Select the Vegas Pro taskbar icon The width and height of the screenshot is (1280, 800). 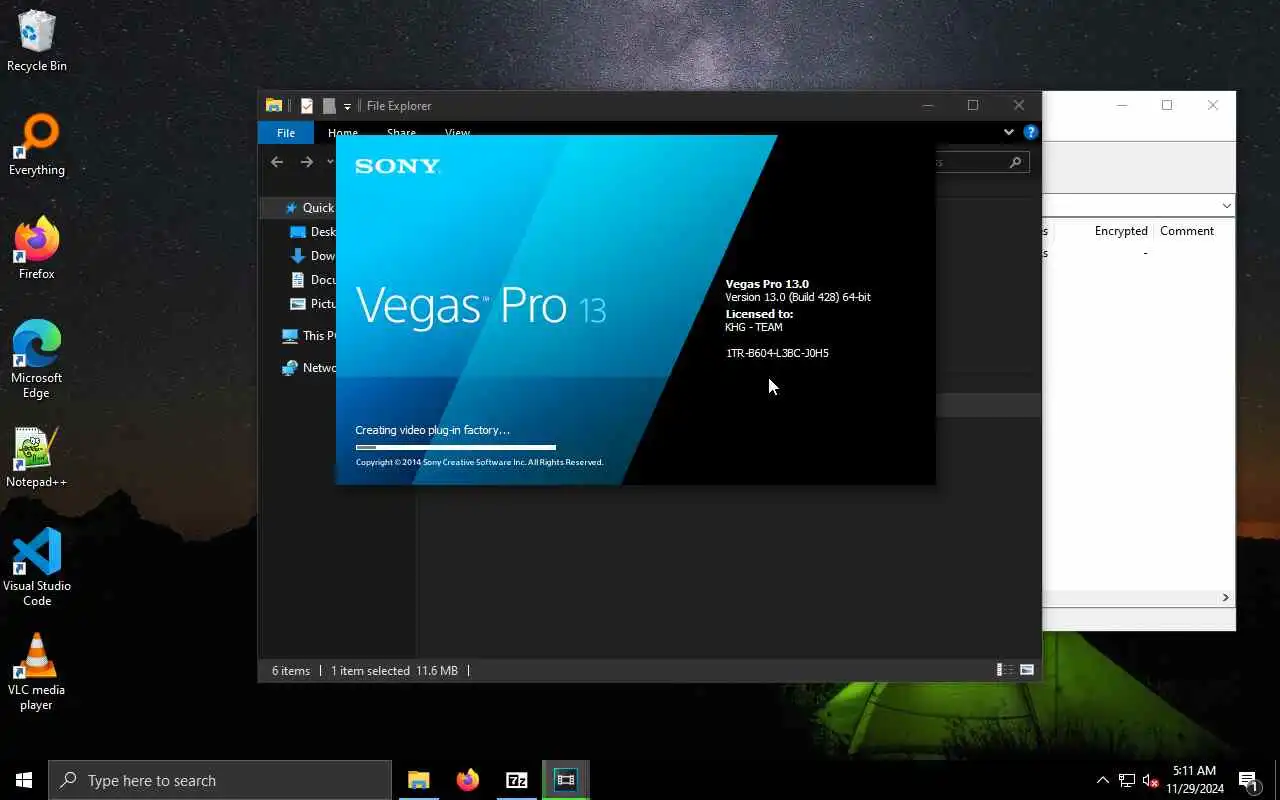click(x=566, y=780)
